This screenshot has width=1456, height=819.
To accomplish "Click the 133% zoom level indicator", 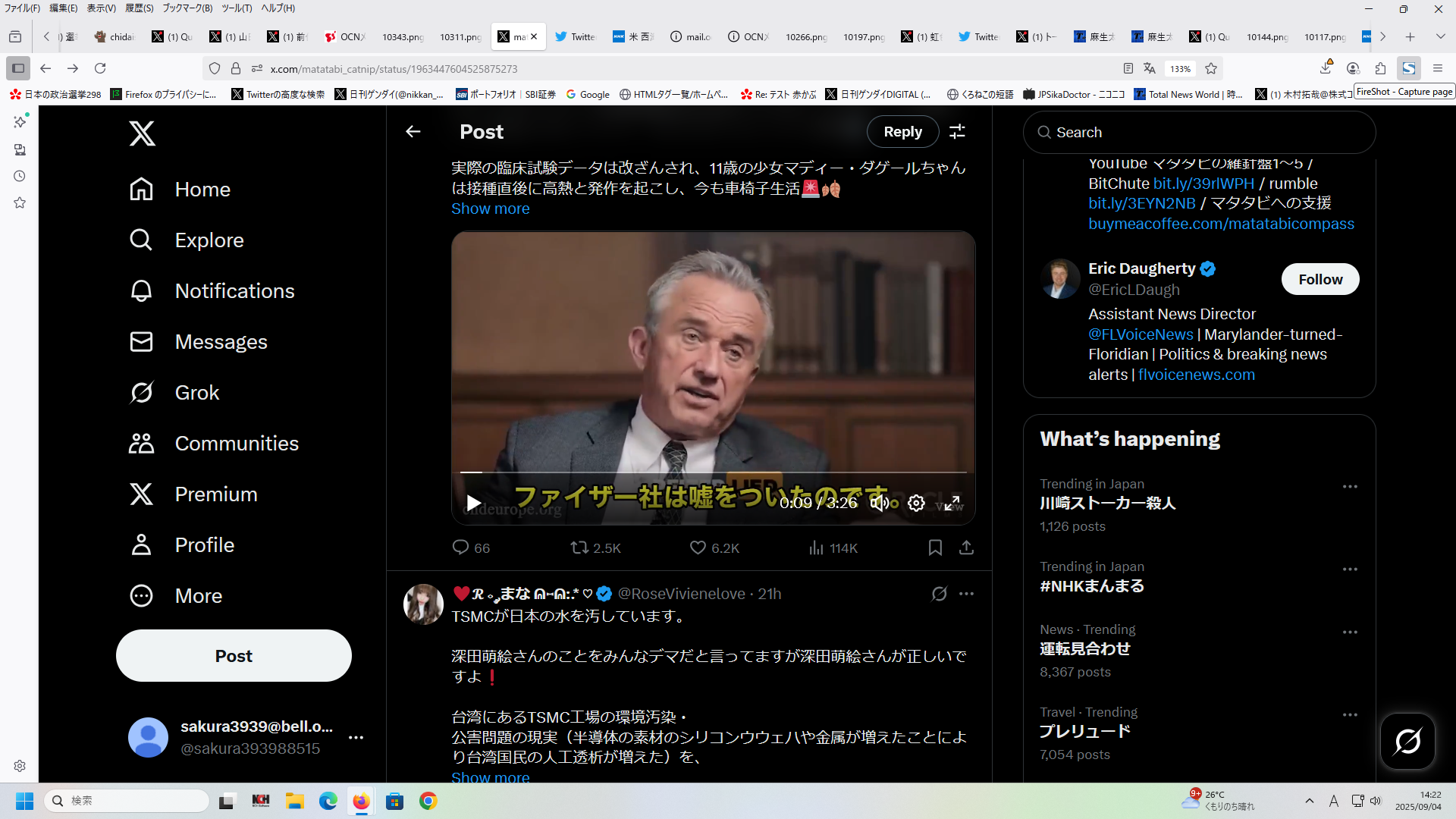I will click(x=1180, y=68).
